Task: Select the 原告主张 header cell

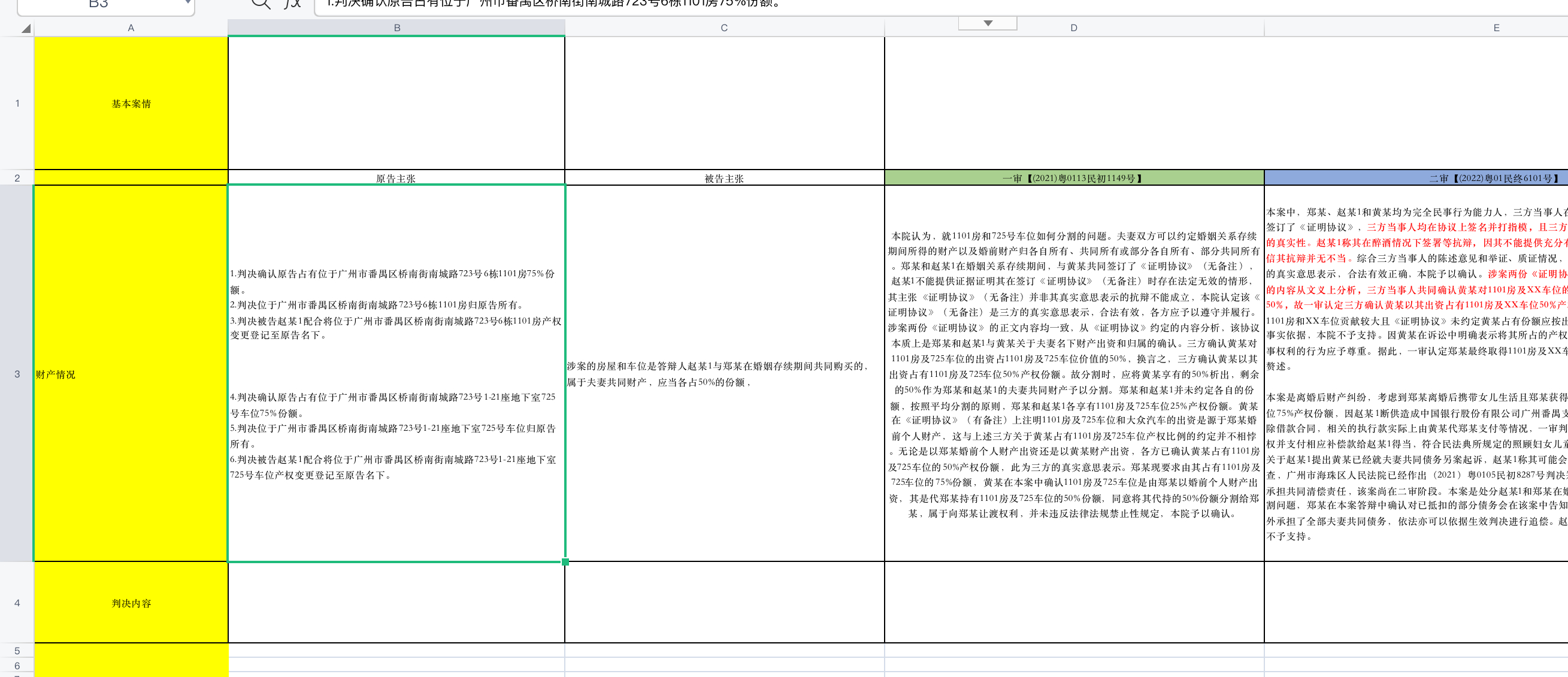Action: [396, 179]
